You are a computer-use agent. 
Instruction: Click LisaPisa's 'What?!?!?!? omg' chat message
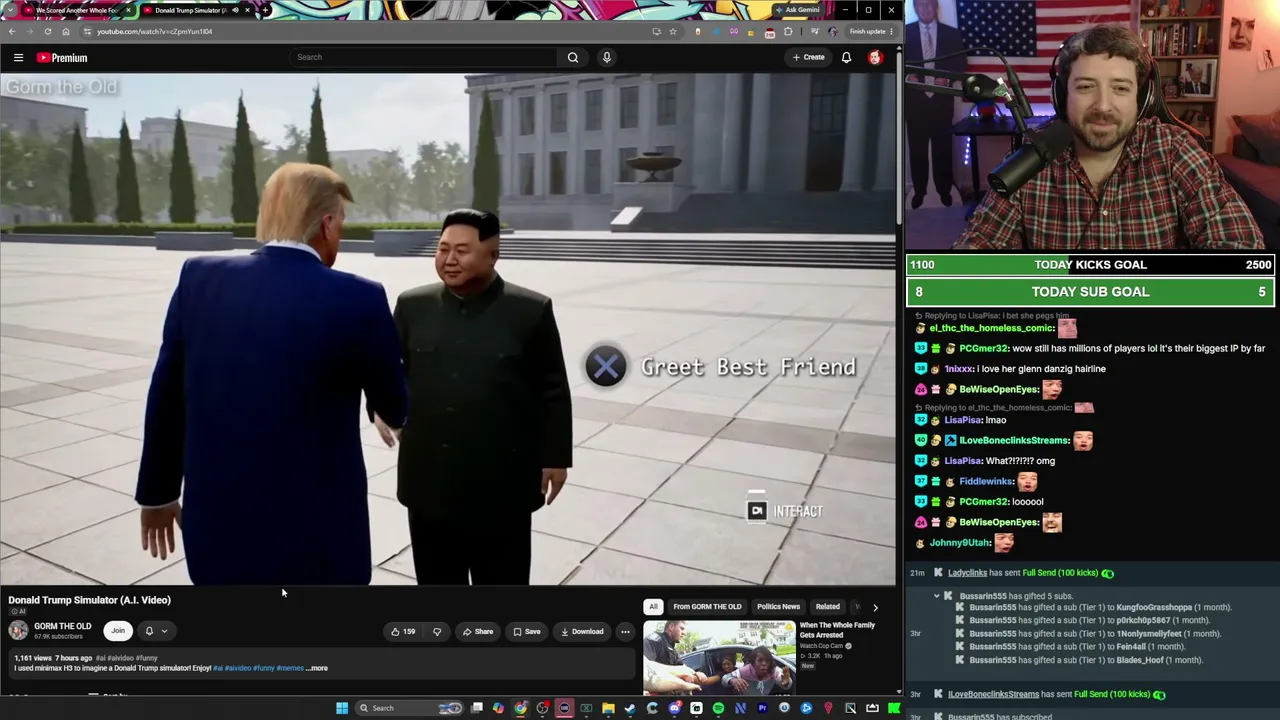click(x=1021, y=461)
